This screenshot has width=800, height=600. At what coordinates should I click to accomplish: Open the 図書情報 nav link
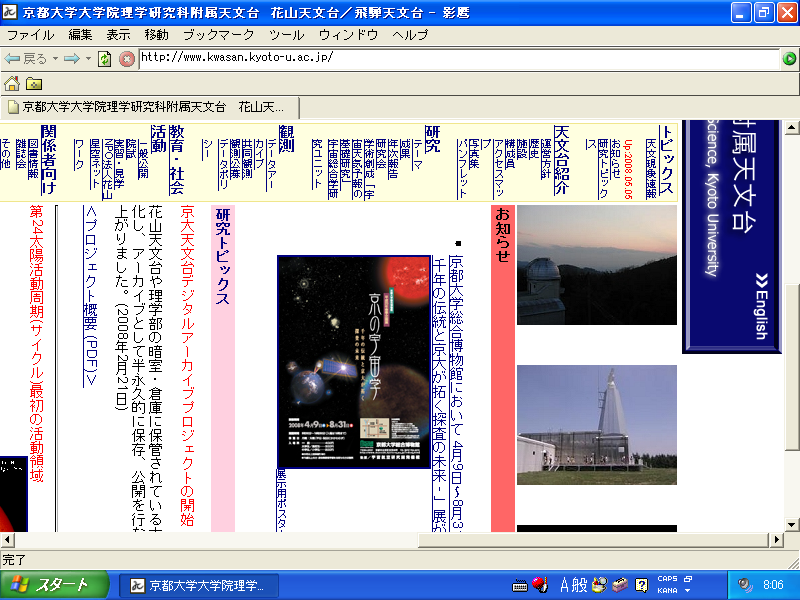click(x=33, y=158)
